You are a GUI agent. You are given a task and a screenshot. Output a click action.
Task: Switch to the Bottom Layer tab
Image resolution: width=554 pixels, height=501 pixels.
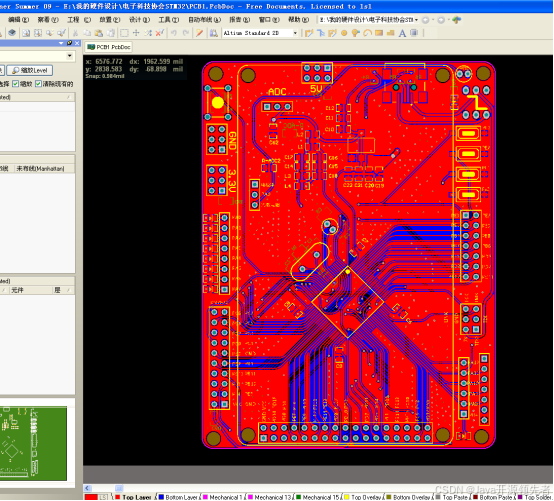[178, 497]
